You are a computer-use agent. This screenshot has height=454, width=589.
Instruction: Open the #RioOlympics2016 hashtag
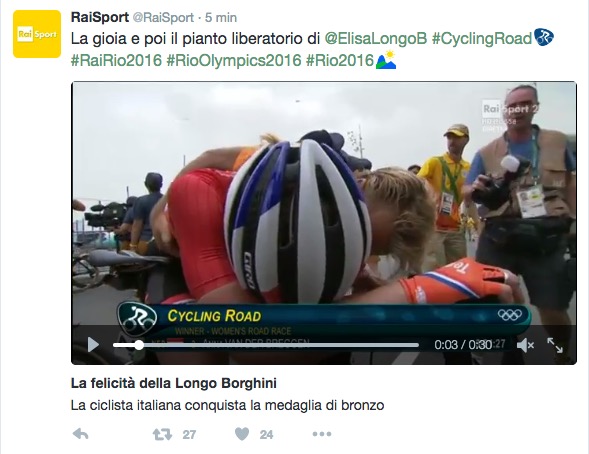click(234, 60)
